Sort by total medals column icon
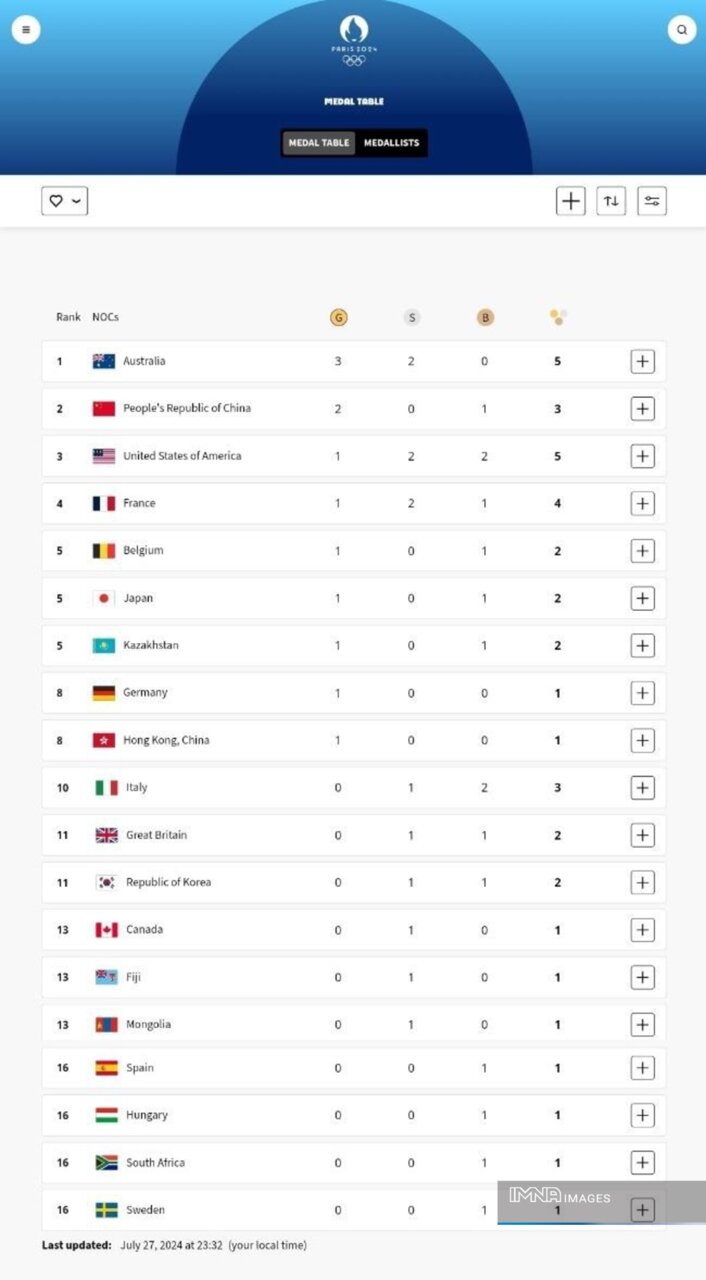The image size is (706, 1280). pyautogui.click(x=558, y=317)
